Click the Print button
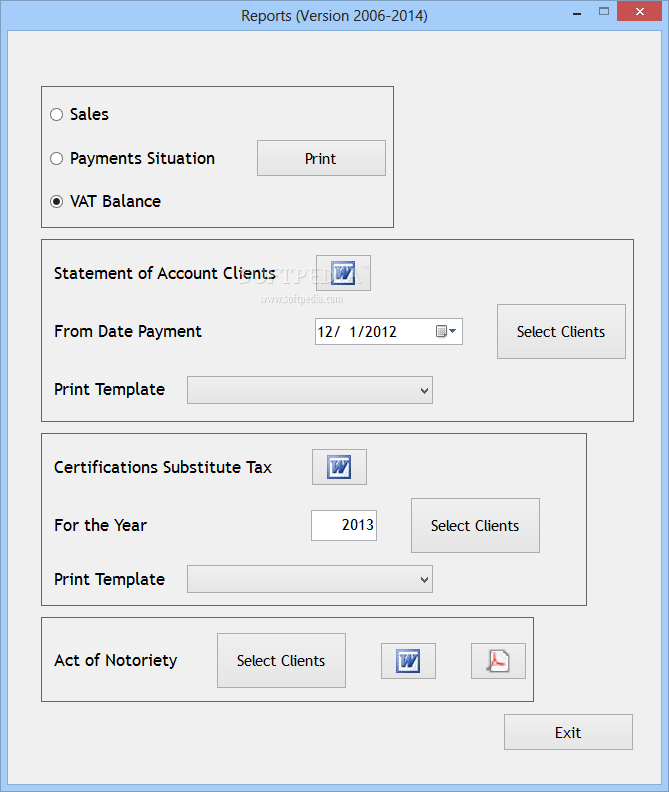The image size is (669, 792). [321, 158]
